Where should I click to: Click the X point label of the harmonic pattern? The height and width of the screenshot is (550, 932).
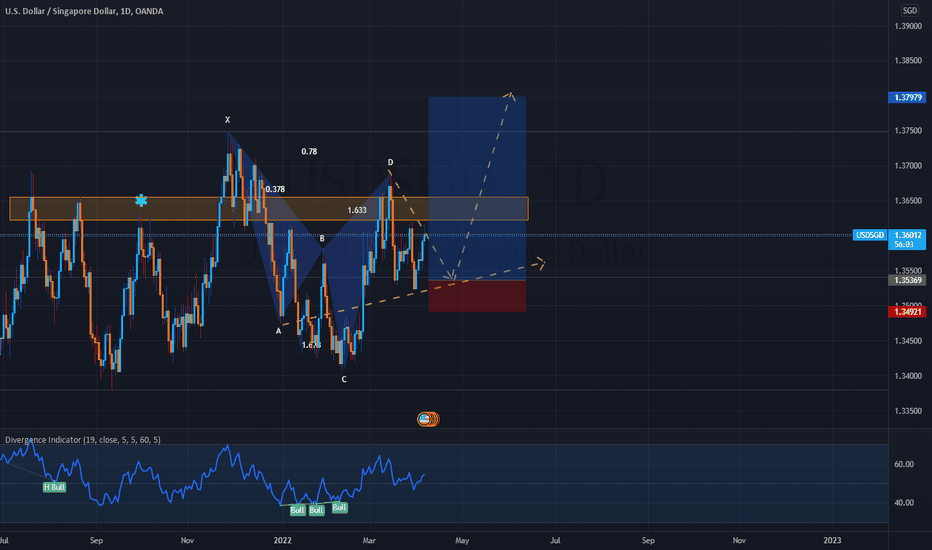[227, 120]
